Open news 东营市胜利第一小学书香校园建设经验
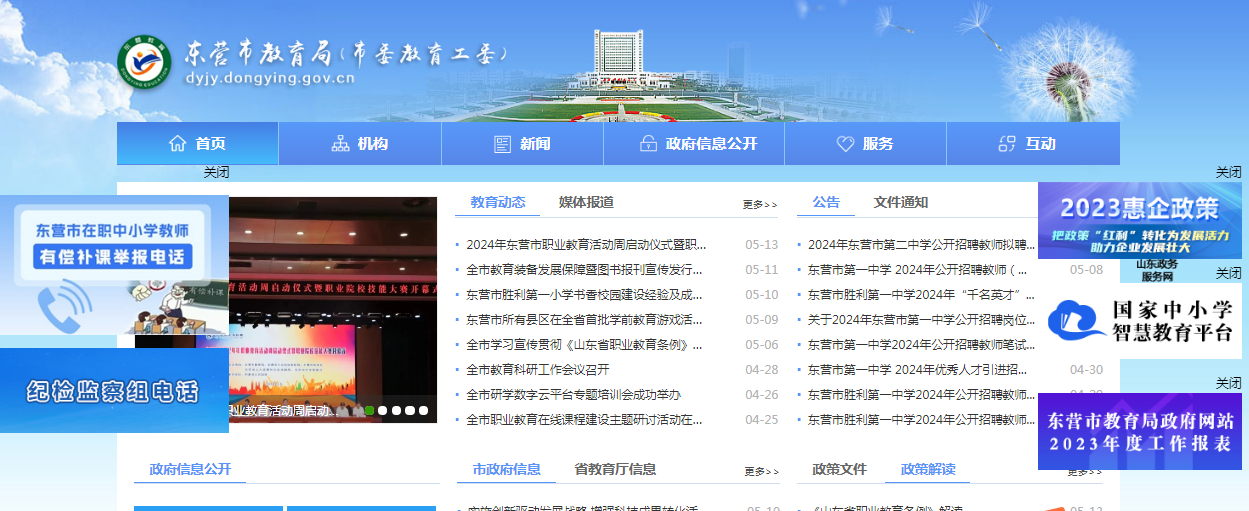The width and height of the screenshot is (1249, 511). pyautogui.click(x=584, y=295)
